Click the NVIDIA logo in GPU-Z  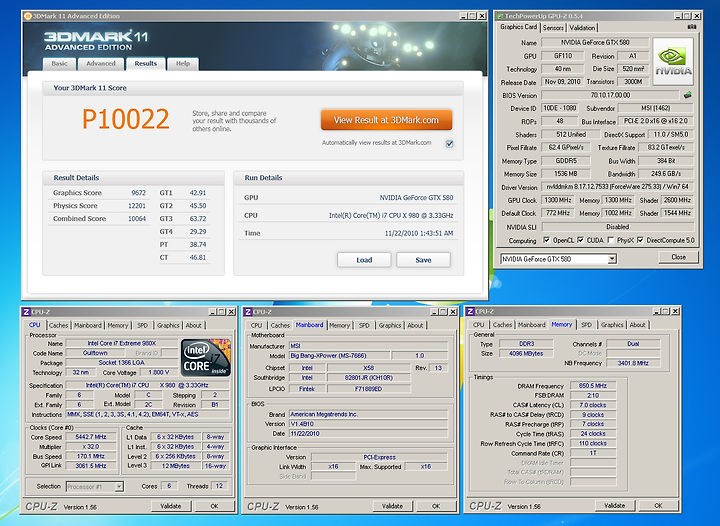673,62
